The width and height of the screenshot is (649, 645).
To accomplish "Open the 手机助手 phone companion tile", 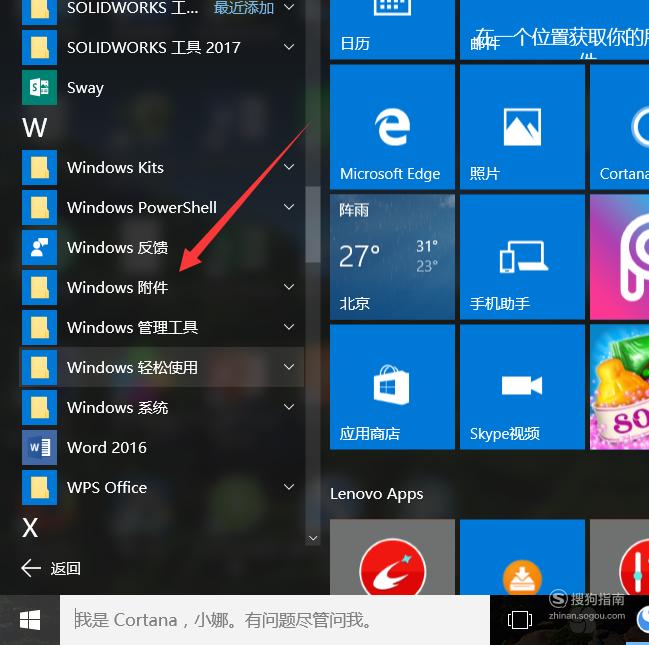I will (x=522, y=257).
